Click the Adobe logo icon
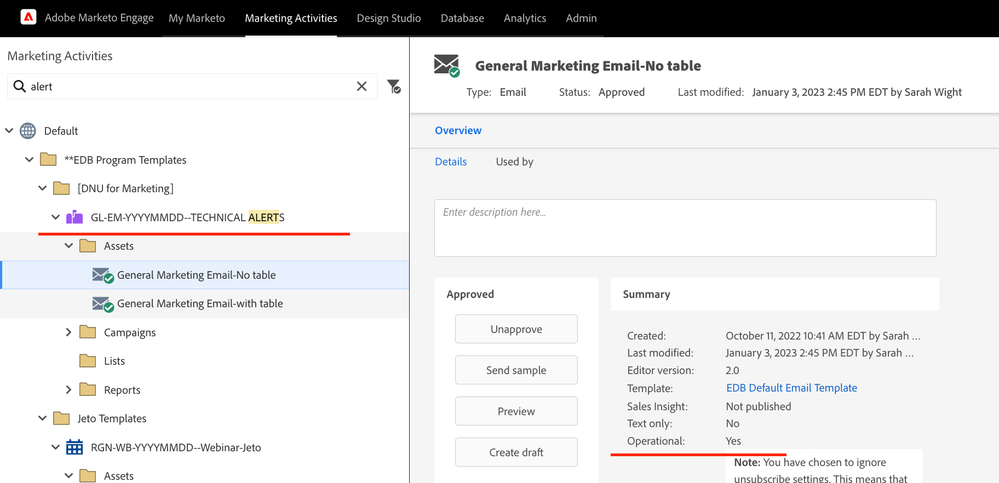The height and width of the screenshot is (483, 999). coord(28,18)
